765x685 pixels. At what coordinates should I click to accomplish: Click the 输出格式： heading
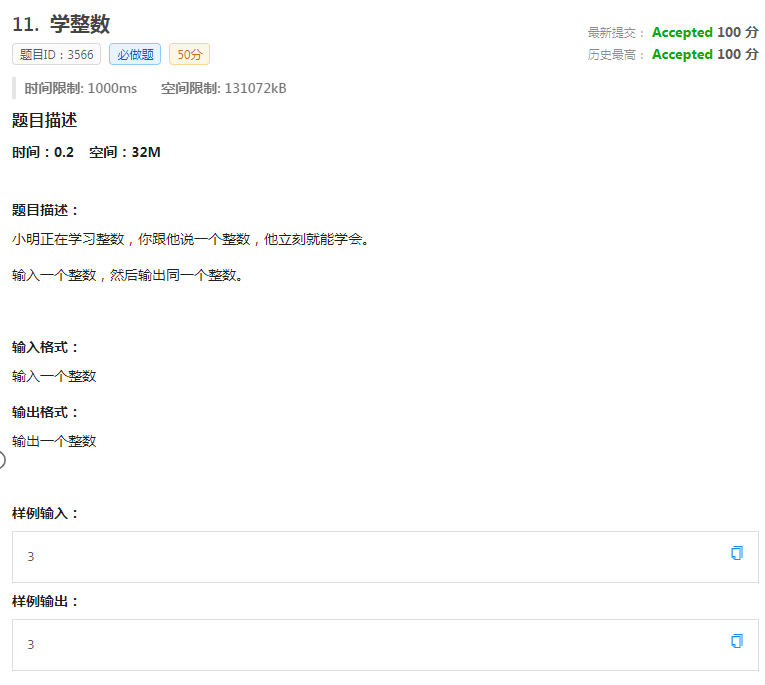(x=45, y=412)
